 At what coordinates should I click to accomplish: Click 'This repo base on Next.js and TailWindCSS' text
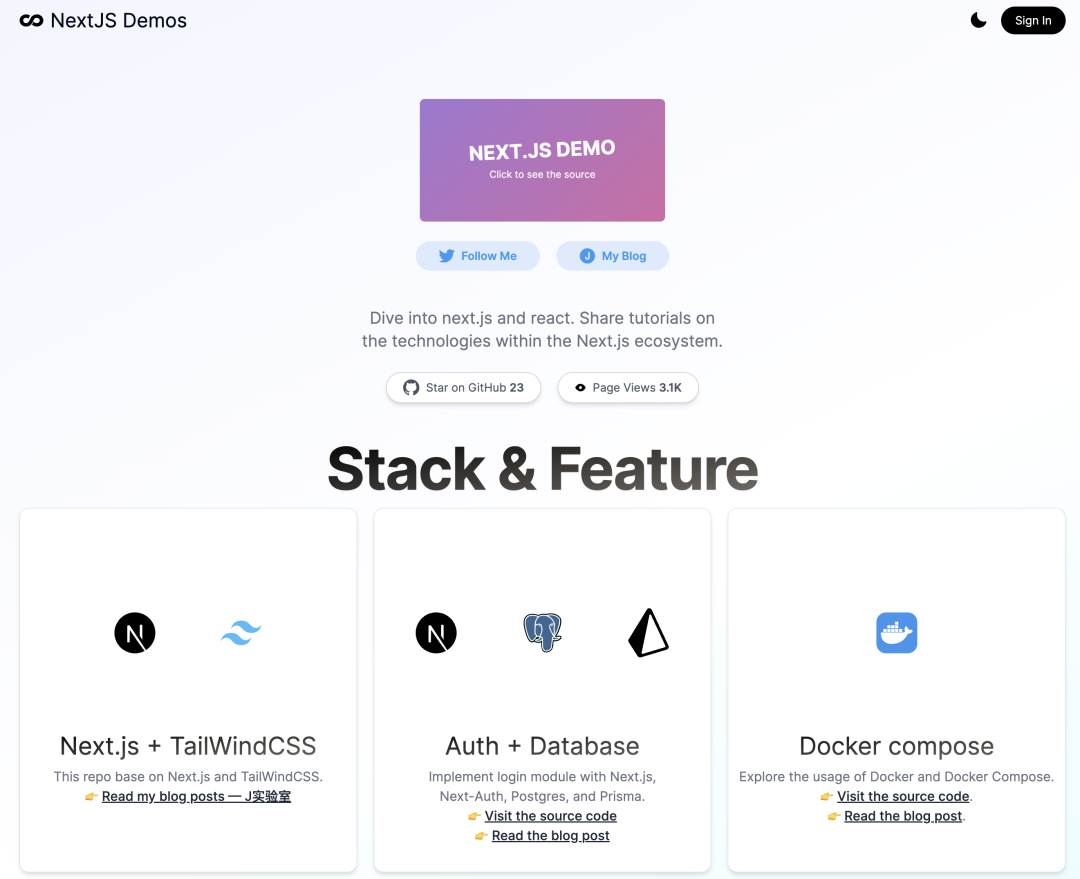click(188, 776)
